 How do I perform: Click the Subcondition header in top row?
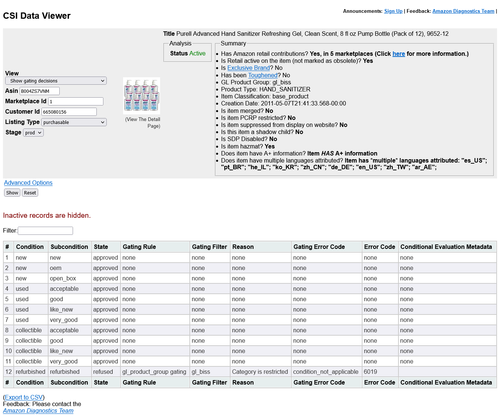click(69, 247)
